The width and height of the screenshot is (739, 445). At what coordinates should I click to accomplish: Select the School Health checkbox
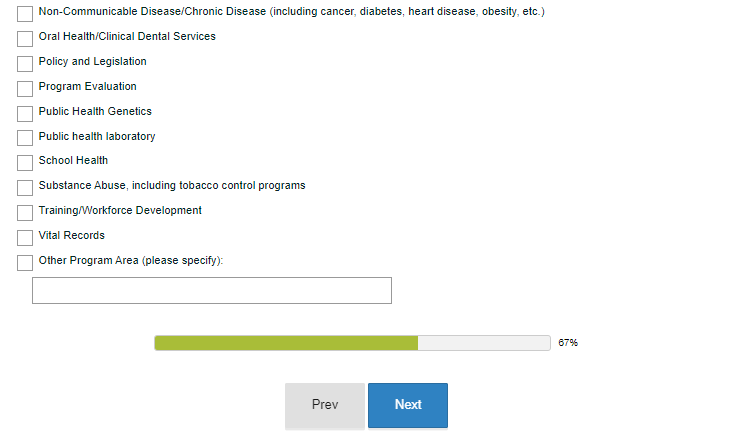[25, 163]
